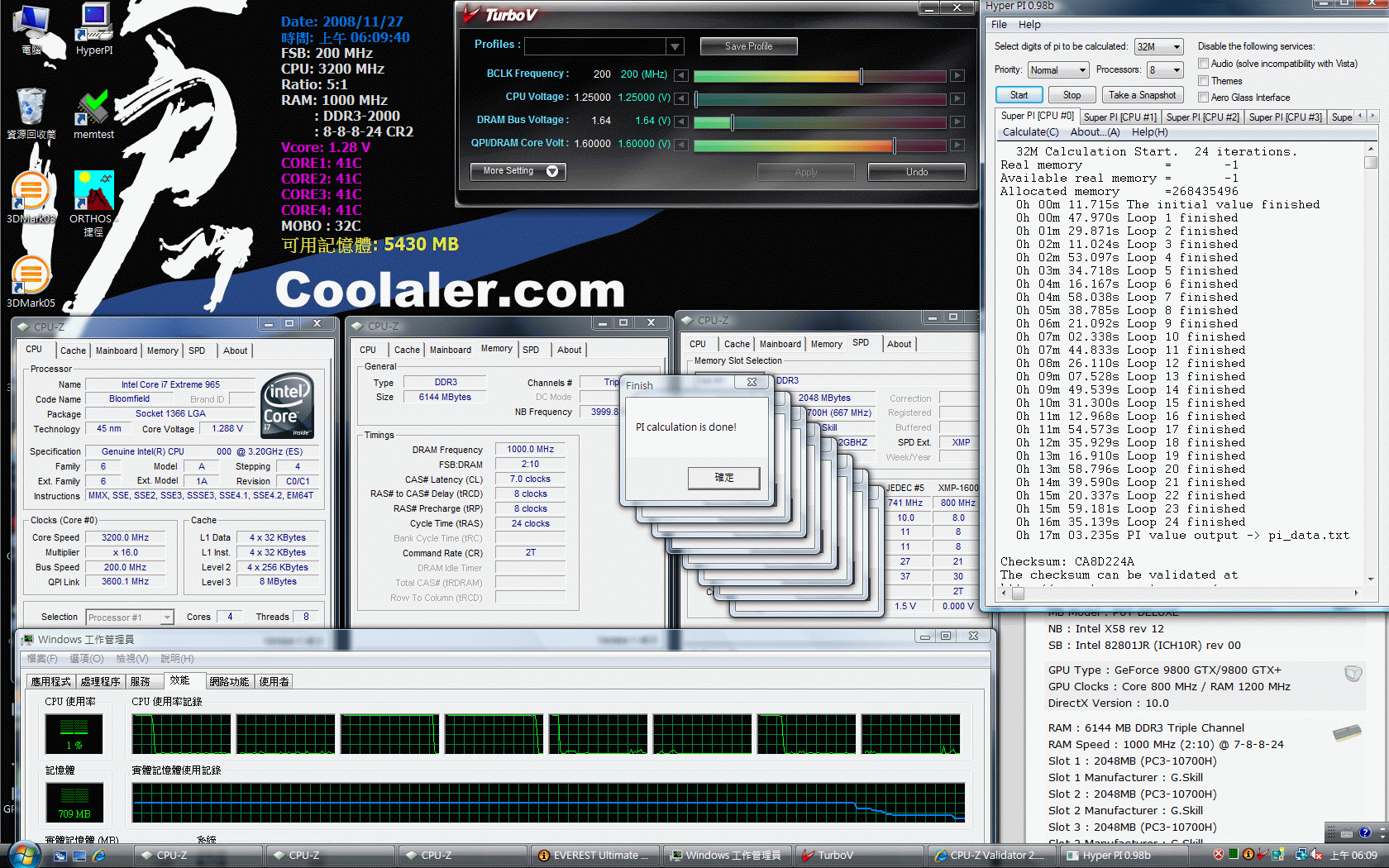Switch to TurboV taskbar button
The height and width of the screenshot is (868, 1389).
(860, 856)
